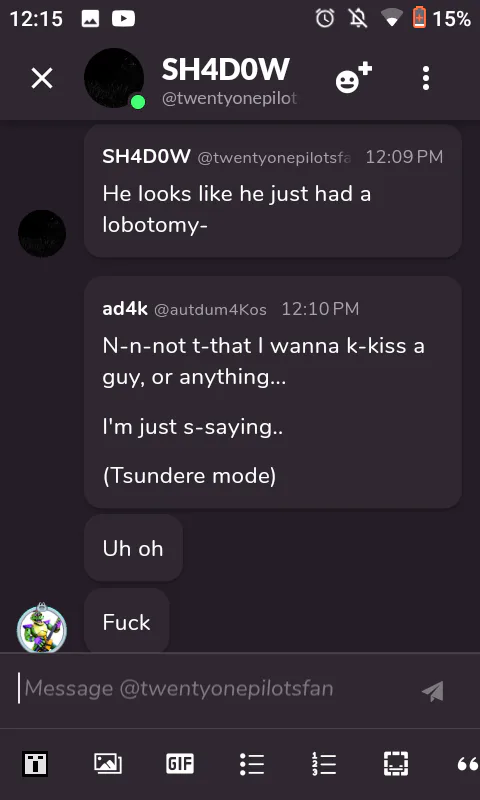This screenshot has height=800, width=480.
Task: Tap the SH4D0W name in header
Action: pos(225,69)
